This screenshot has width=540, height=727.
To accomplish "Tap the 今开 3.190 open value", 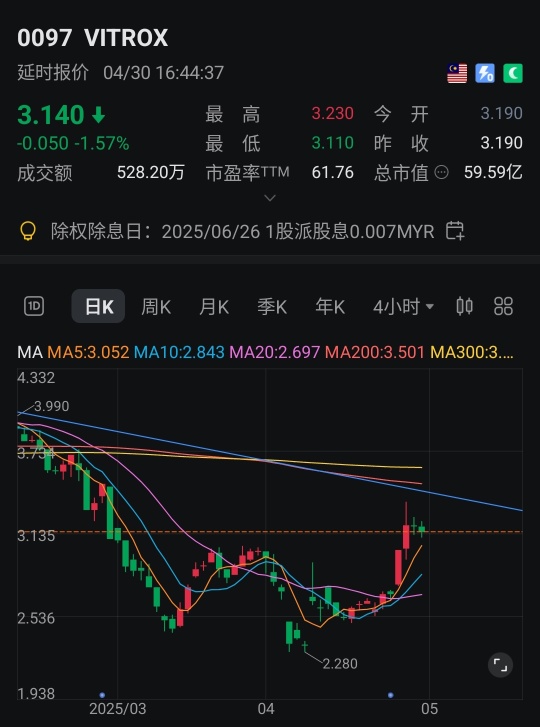I will (x=502, y=113).
